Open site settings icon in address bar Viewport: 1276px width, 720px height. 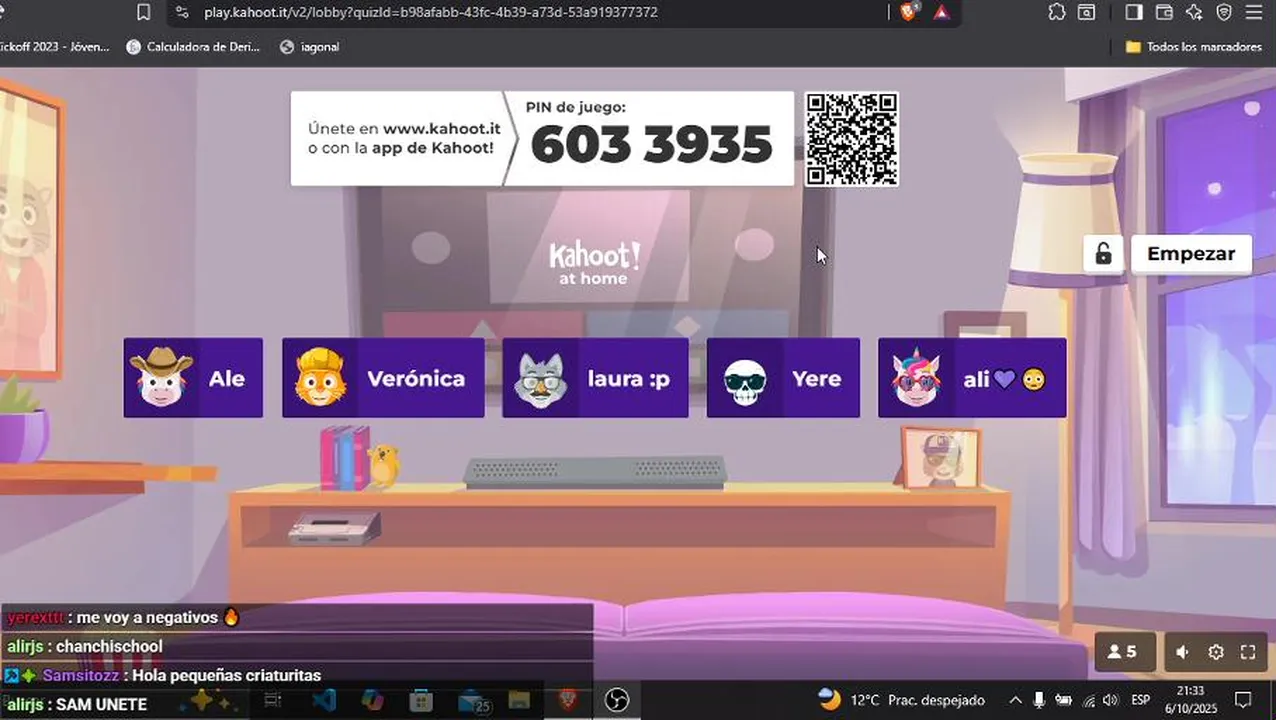coord(181,12)
